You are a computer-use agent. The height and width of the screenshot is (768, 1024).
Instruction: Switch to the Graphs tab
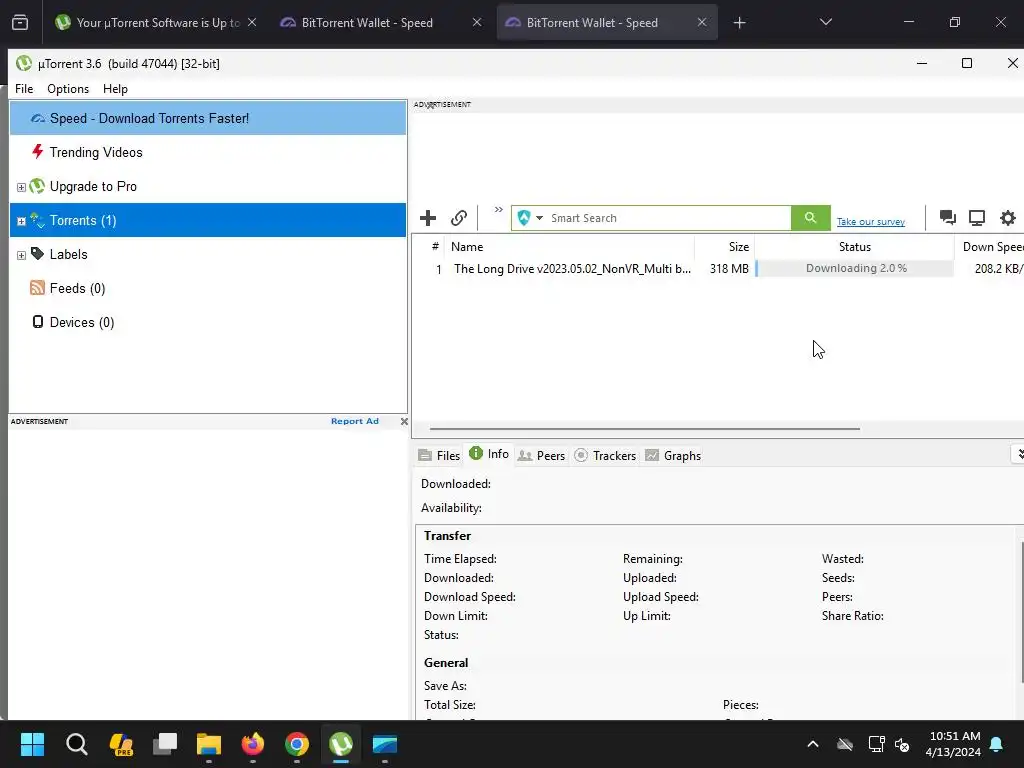pos(673,455)
